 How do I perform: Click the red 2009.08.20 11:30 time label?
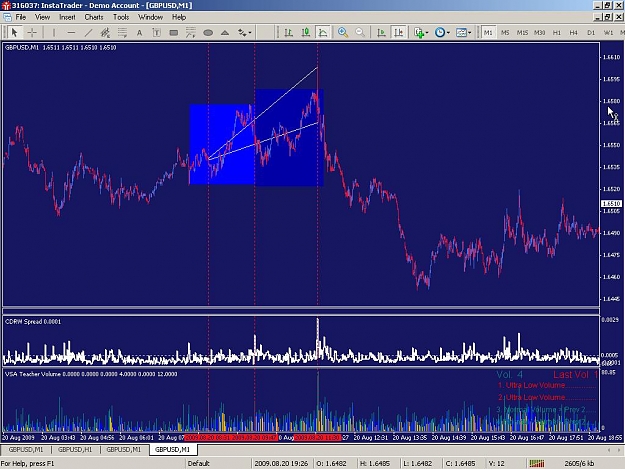click(317, 438)
